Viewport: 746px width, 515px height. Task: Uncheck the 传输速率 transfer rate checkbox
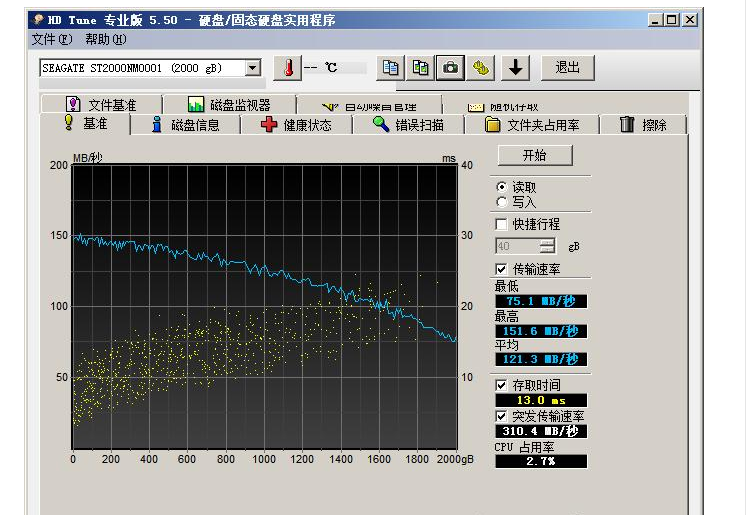tap(502, 269)
